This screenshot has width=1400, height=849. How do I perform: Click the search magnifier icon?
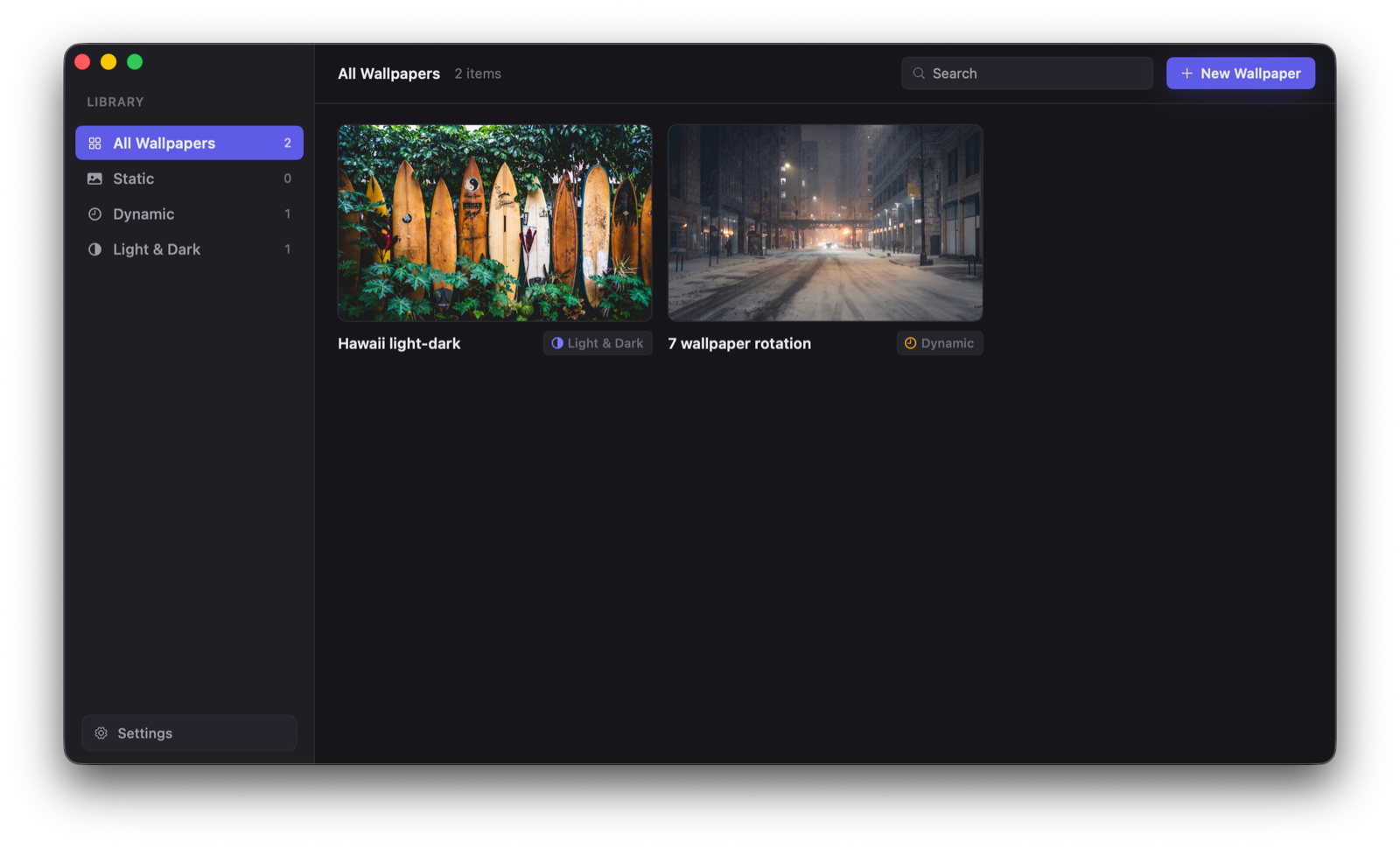919,74
